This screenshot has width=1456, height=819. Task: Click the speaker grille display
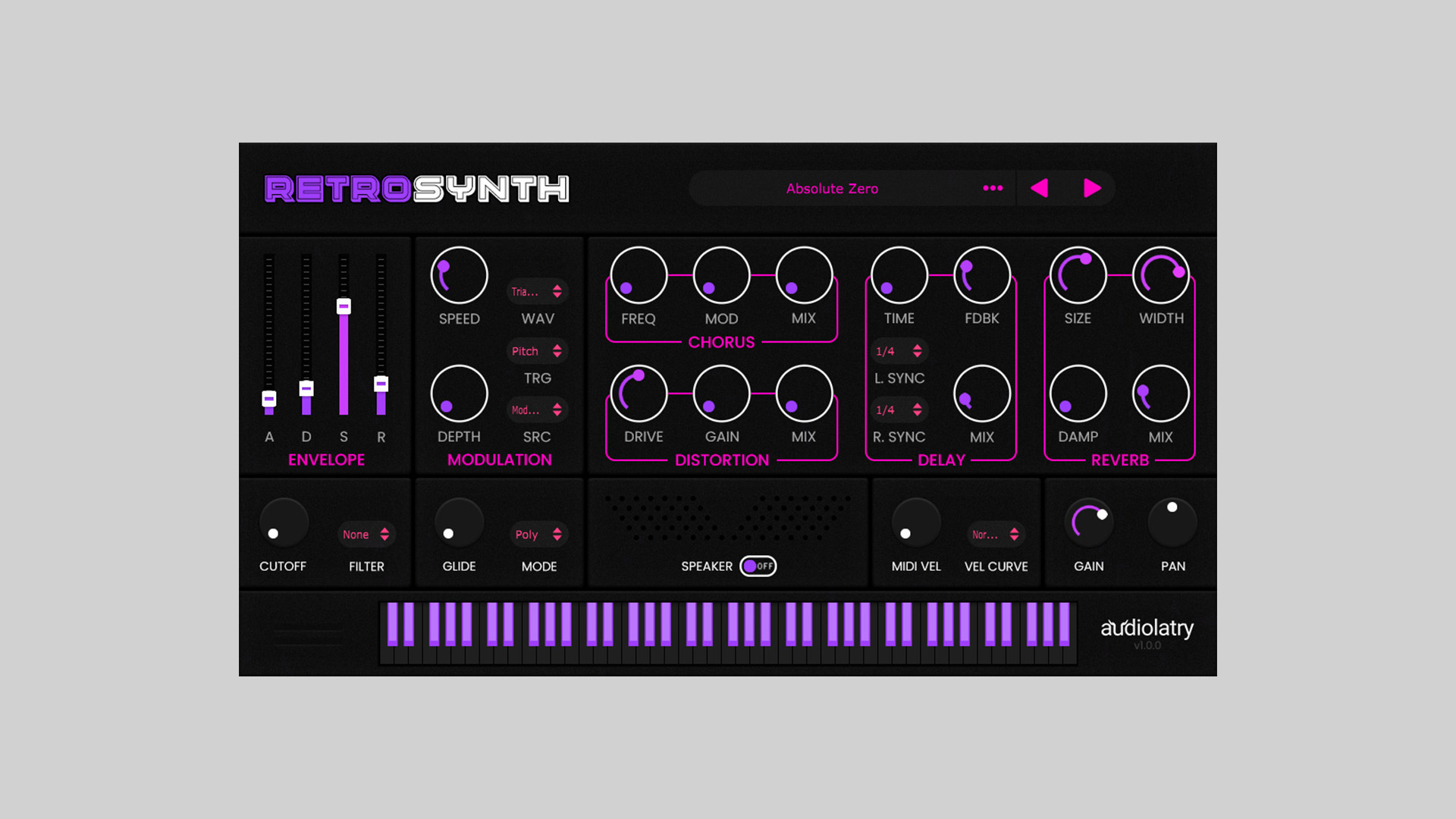728,517
